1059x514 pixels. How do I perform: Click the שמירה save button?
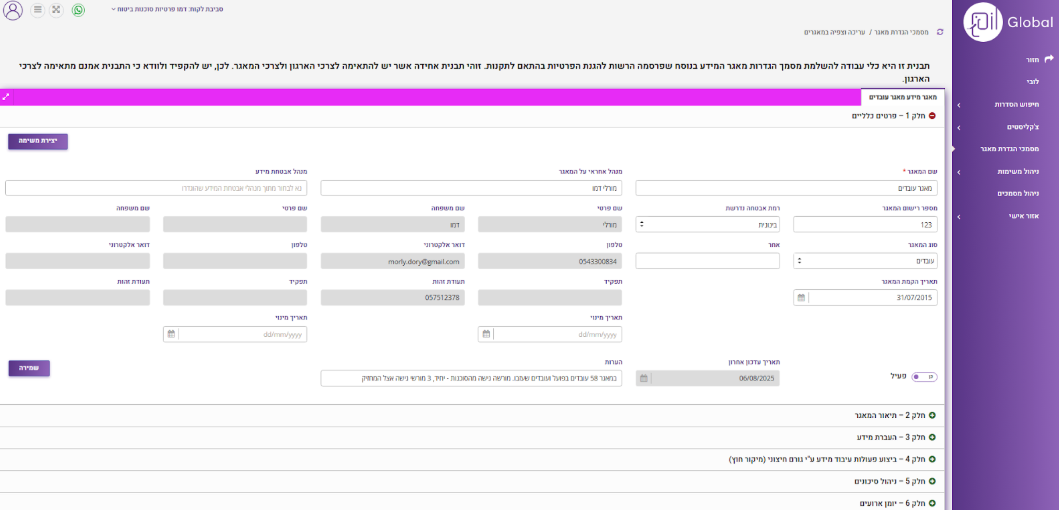coord(29,368)
